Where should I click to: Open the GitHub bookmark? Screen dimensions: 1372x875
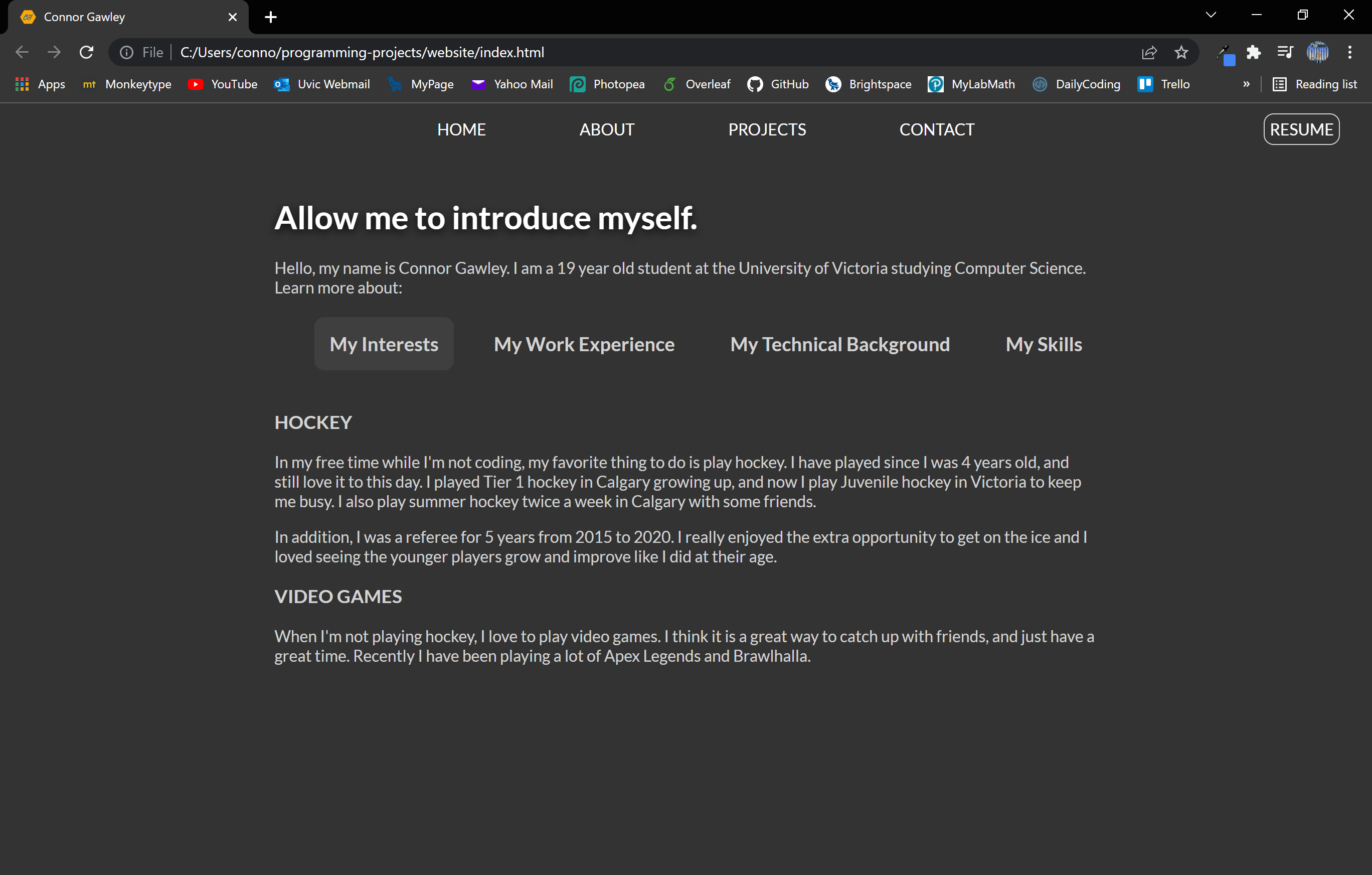[778, 84]
